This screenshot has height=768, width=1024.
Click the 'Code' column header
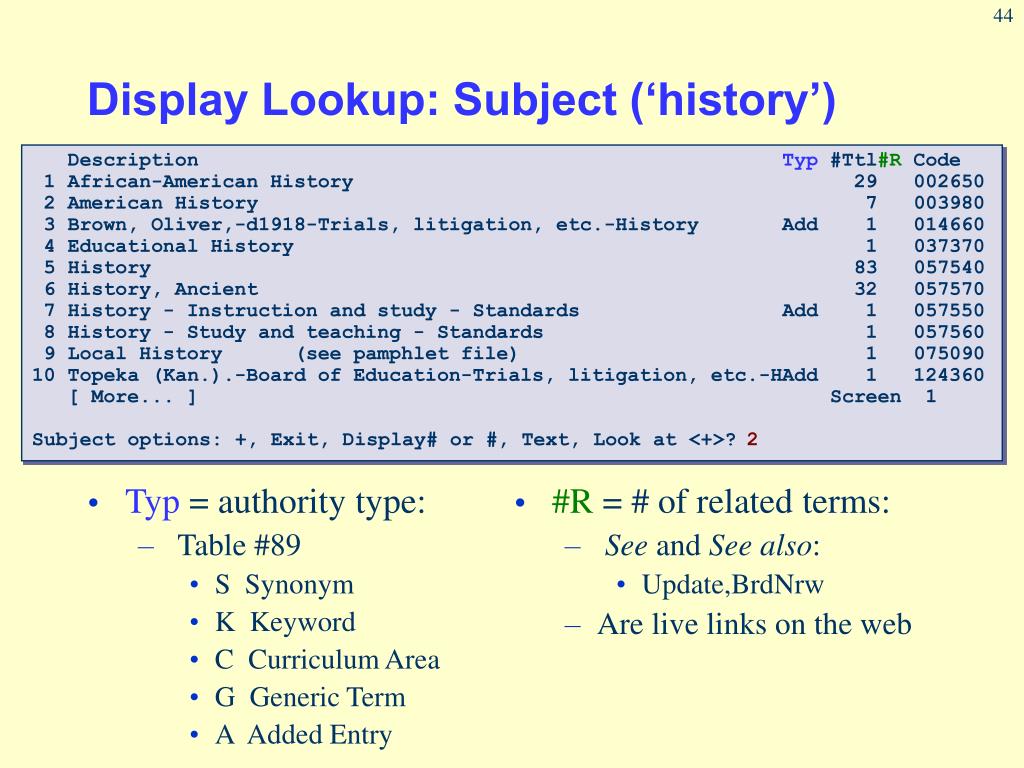pos(936,160)
